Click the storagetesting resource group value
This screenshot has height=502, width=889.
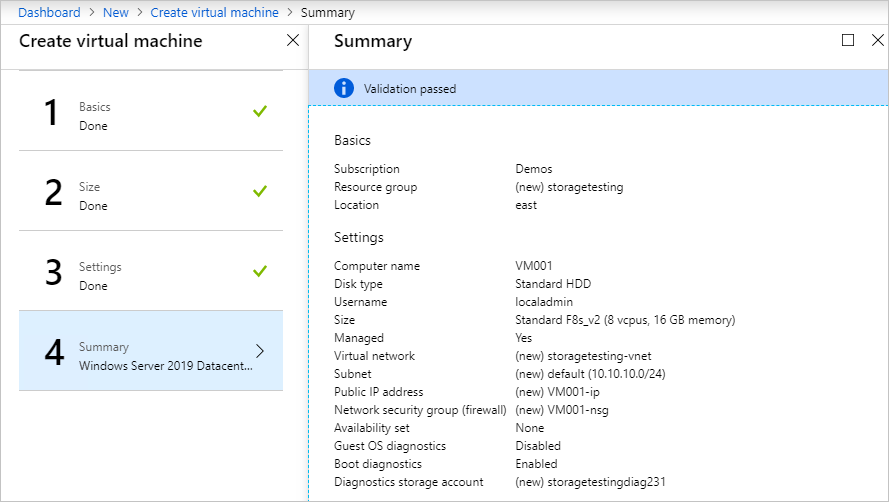point(569,187)
